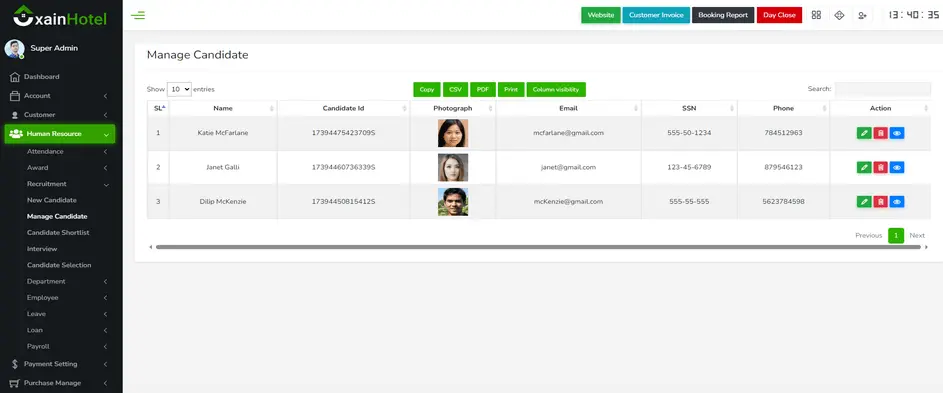Sort by the Candidate Id column

tap(343, 108)
